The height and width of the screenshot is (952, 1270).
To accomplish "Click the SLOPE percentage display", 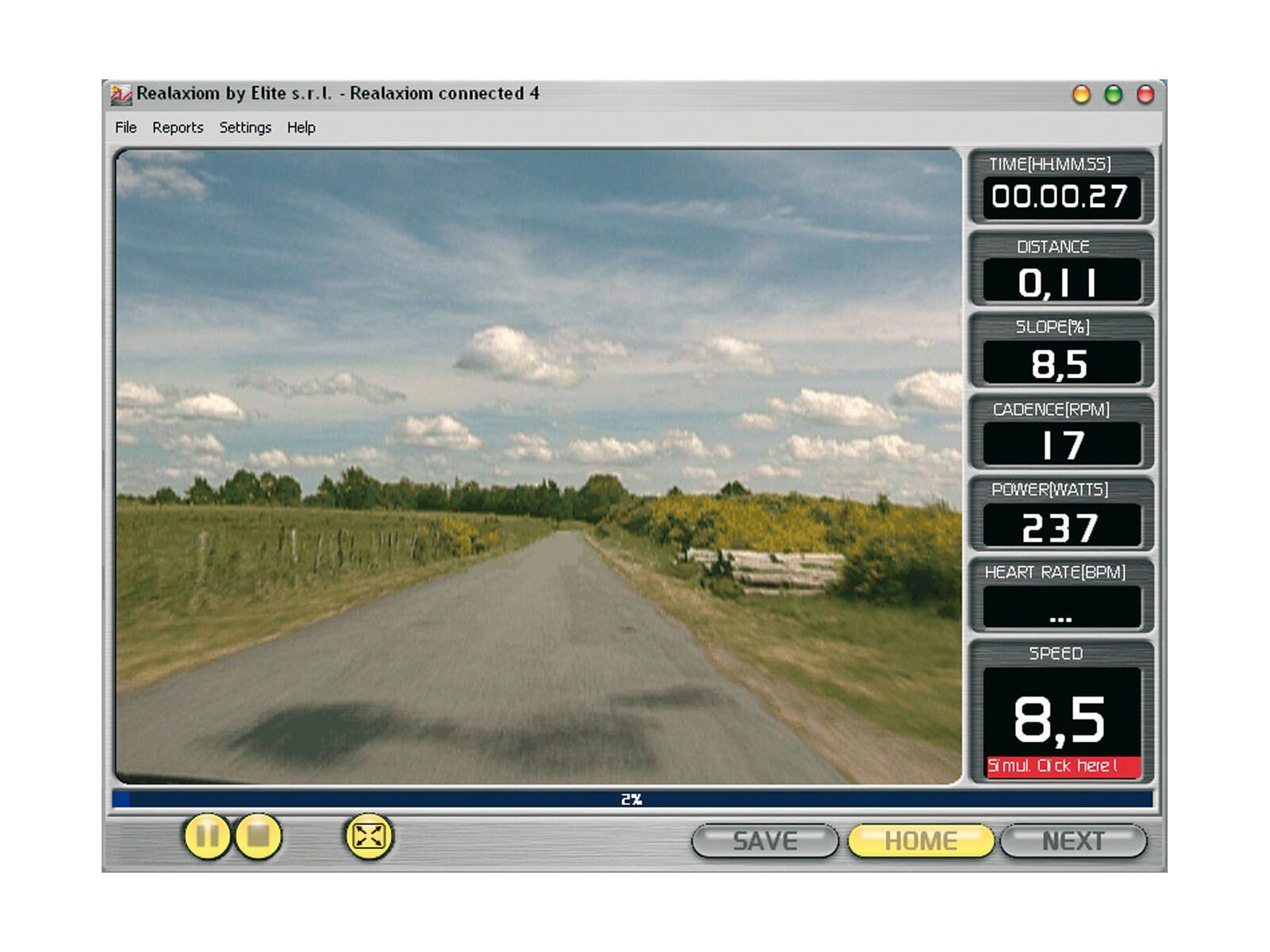I will click(x=1061, y=363).
